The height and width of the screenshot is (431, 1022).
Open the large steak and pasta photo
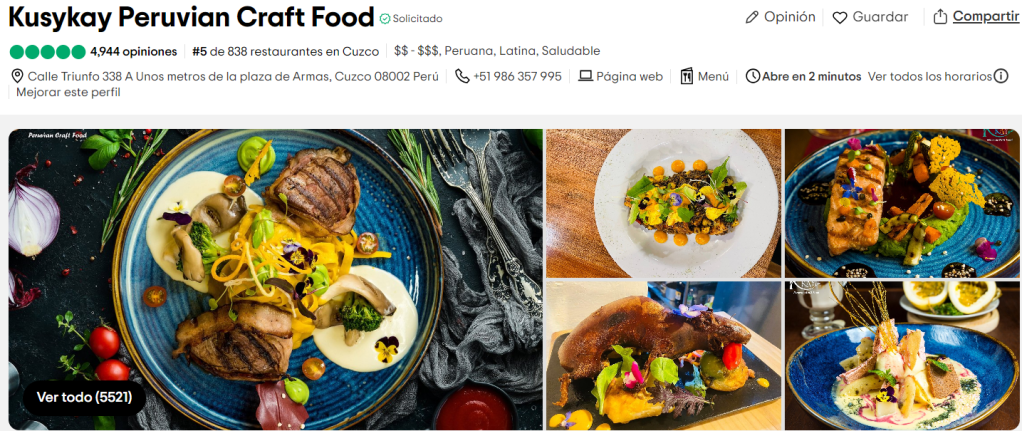coord(275,279)
